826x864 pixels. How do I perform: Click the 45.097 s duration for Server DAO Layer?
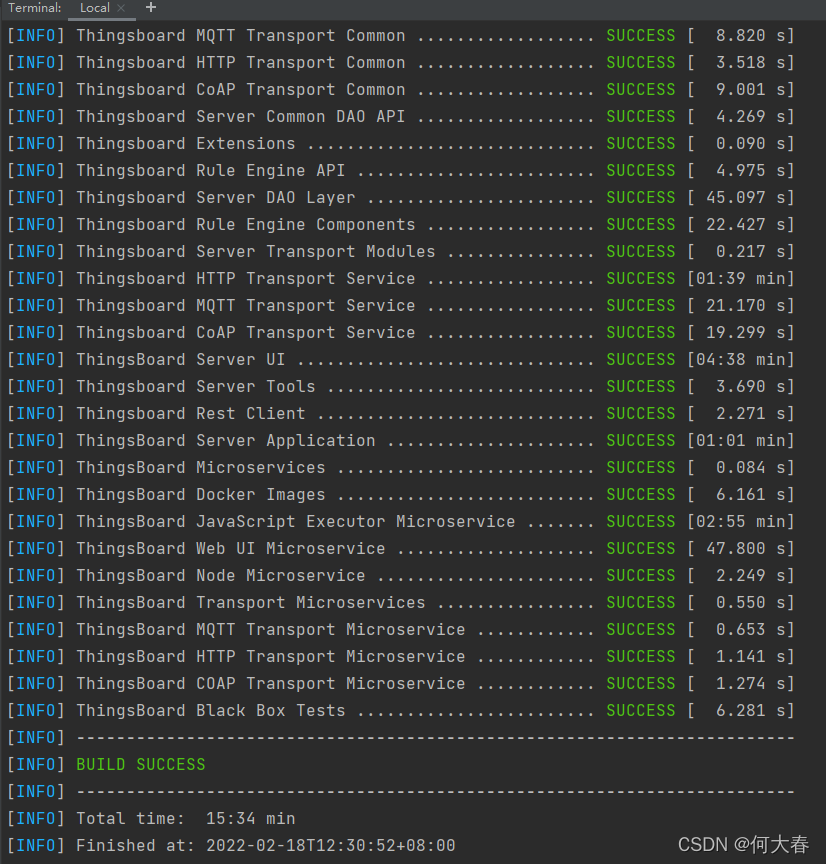point(741,198)
